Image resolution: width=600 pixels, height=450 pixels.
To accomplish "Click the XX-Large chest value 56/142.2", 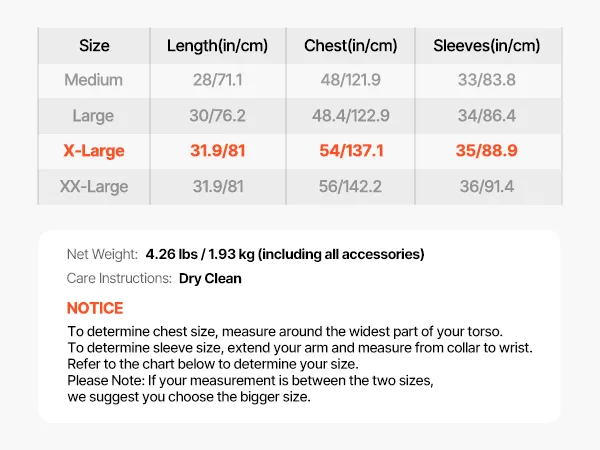I will pyautogui.click(x=350, y=187).
